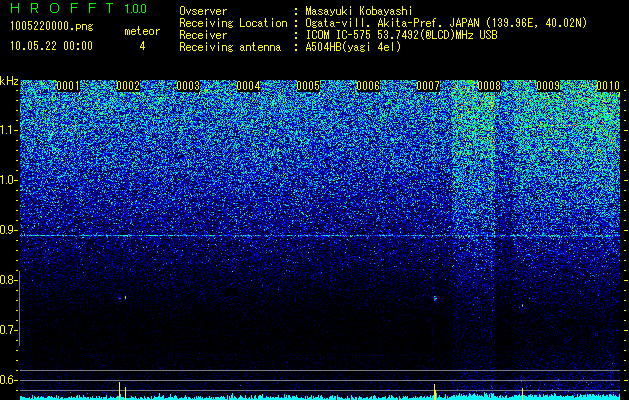Click time marker 0009
Screen dimensions: 629x400
548,86
